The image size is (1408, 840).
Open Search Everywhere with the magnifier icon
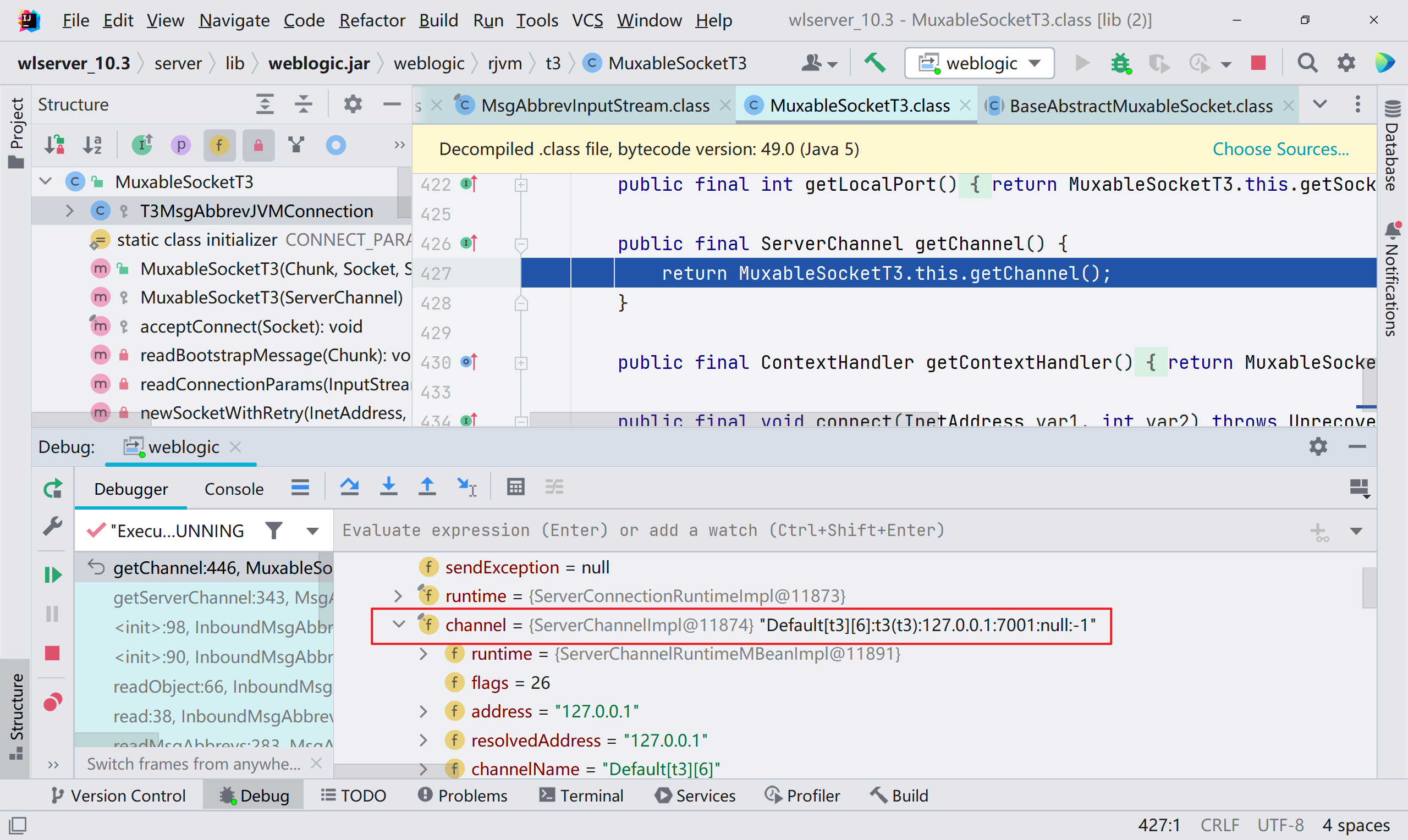1308,63
